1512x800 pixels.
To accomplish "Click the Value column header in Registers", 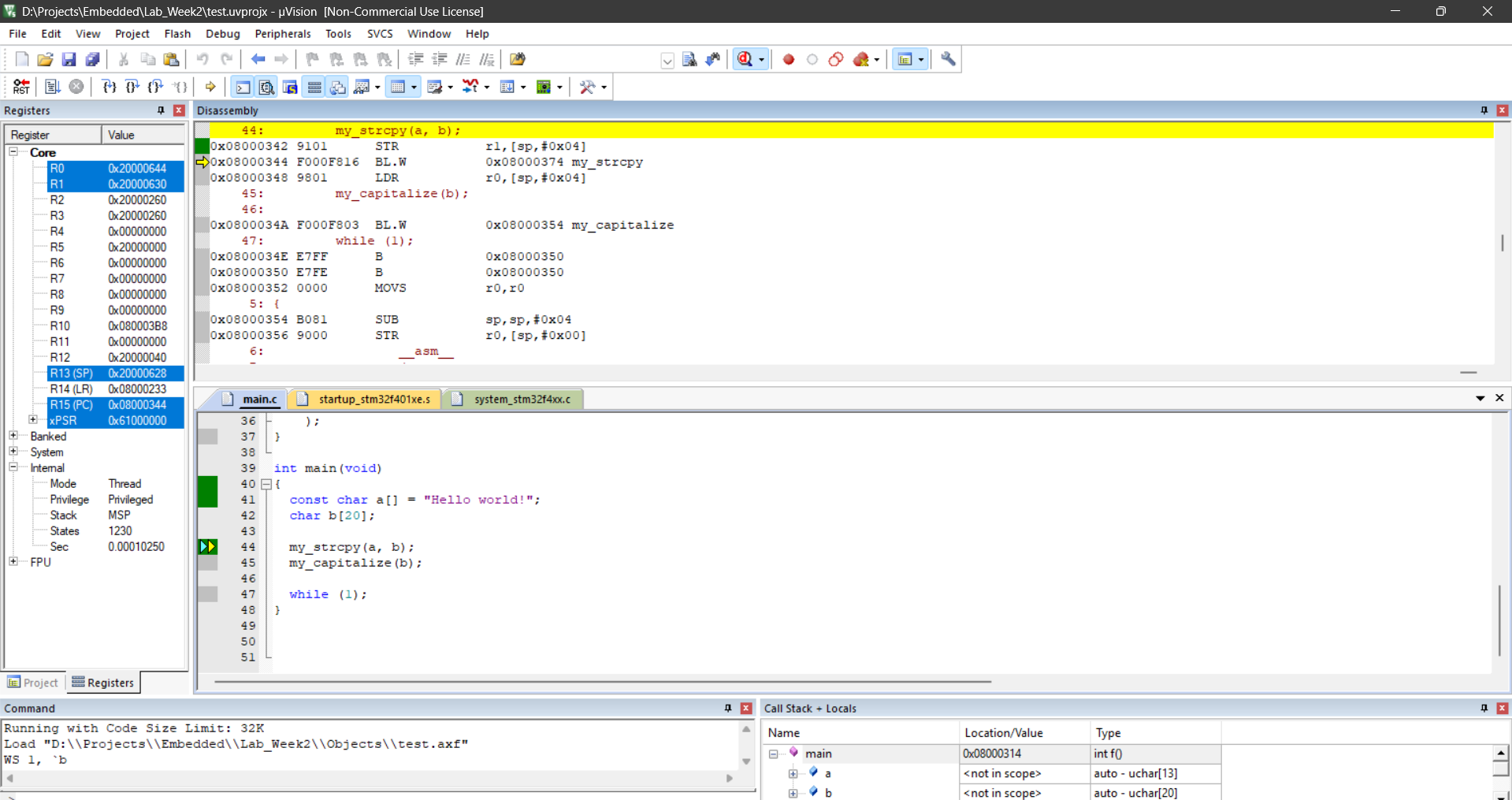I will point(142,135).
